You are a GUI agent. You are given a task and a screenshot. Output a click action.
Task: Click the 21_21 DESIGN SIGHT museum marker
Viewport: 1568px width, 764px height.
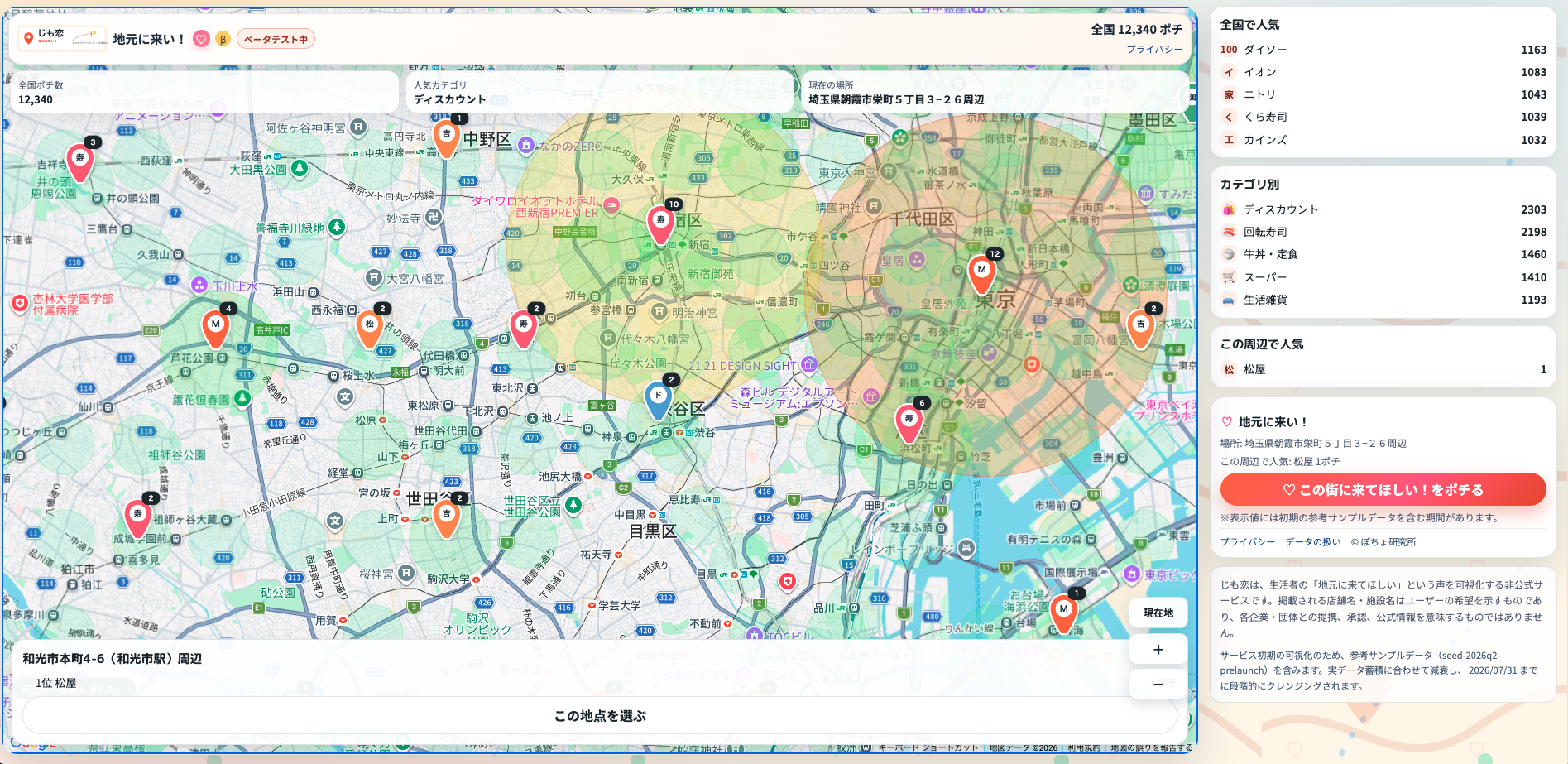pos(809,364)
